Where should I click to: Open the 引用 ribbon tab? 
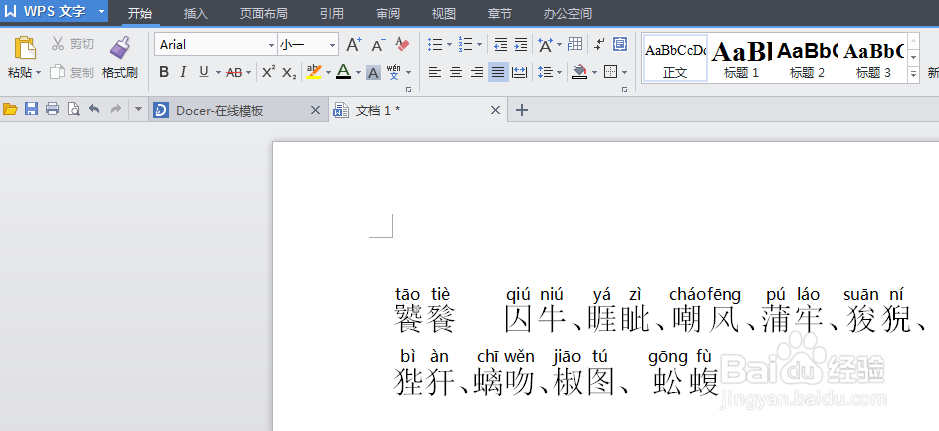(332, 13)
